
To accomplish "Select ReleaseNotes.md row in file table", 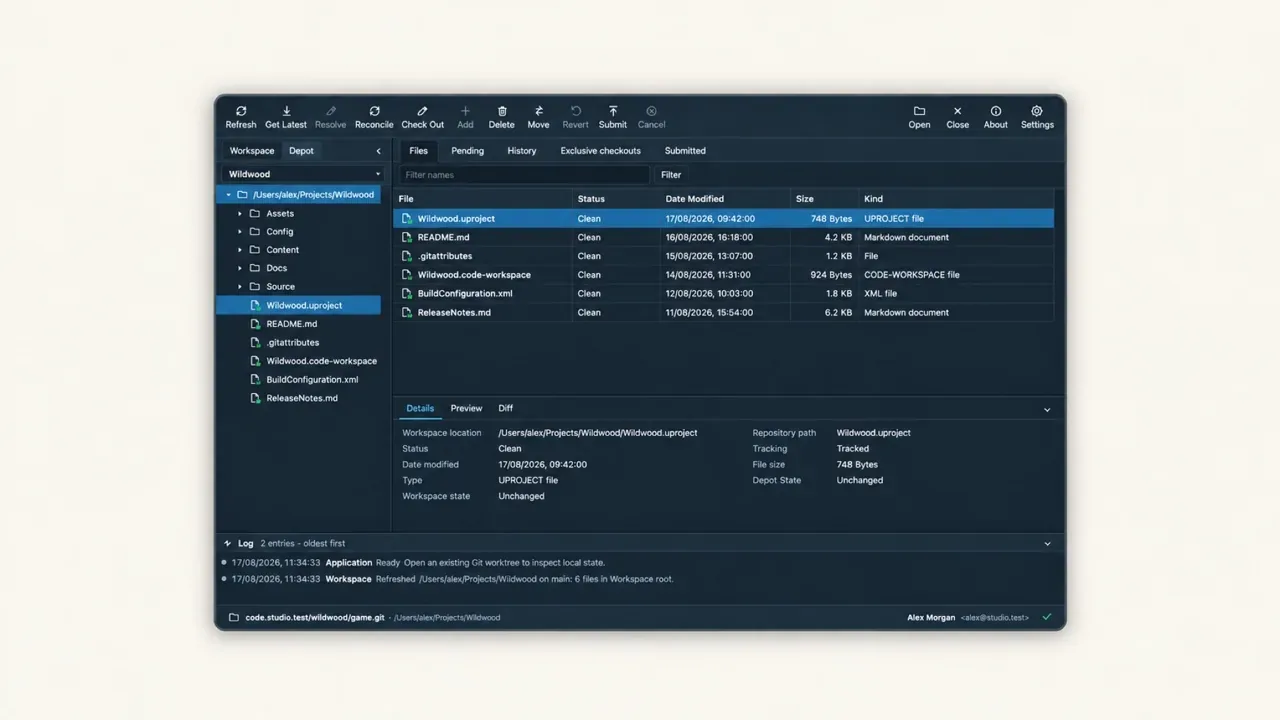I will pyautogui.click(x=724, y=312).
